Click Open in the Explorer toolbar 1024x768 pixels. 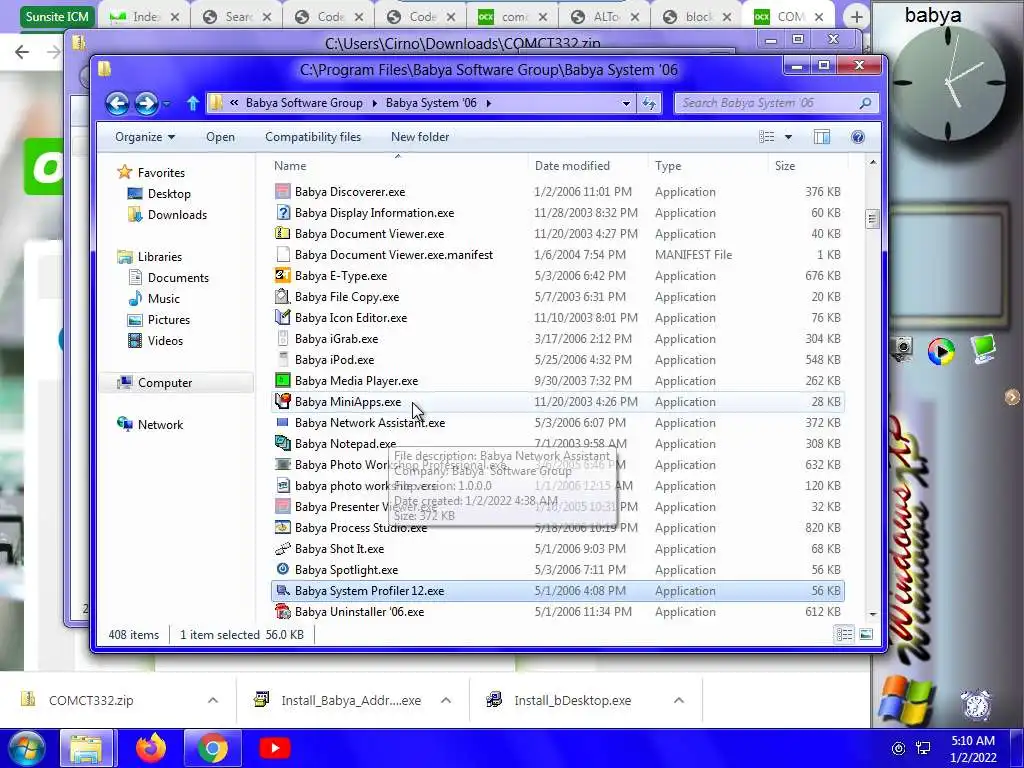click(x=220, y=136)
